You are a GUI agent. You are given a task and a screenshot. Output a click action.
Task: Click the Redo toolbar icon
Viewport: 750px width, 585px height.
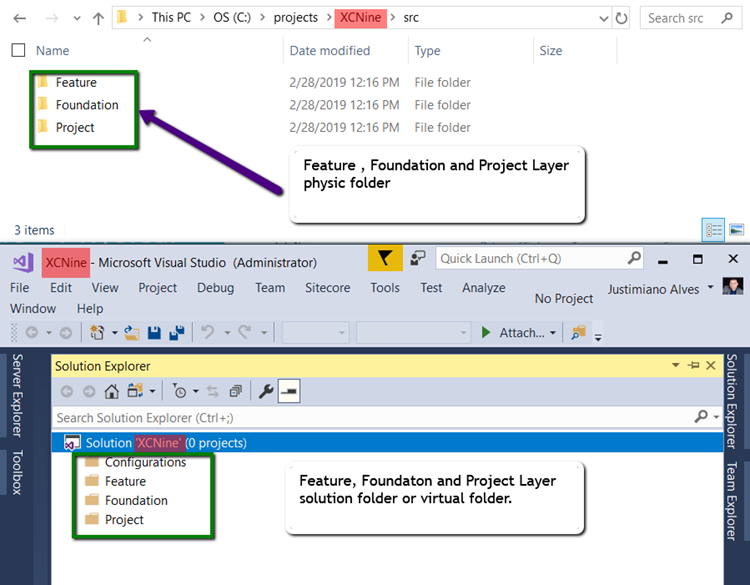coord(245,332)
